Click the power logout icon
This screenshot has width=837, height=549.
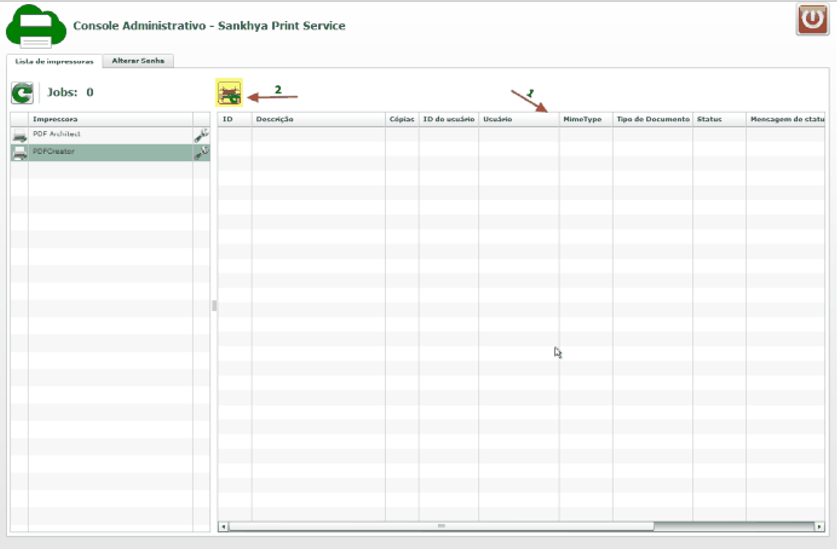point(812,20)
